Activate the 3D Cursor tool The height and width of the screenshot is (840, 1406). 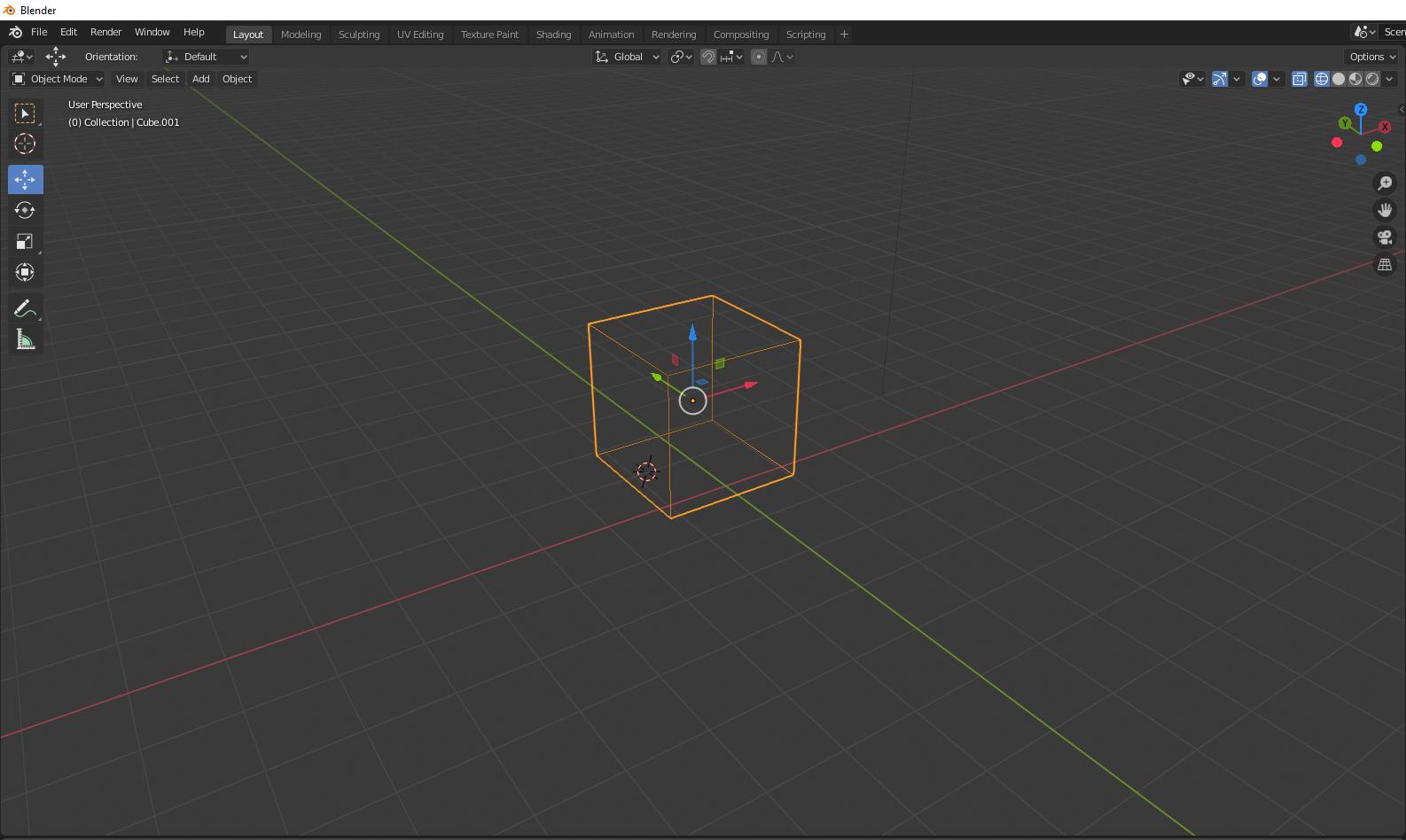pos(25,144)
